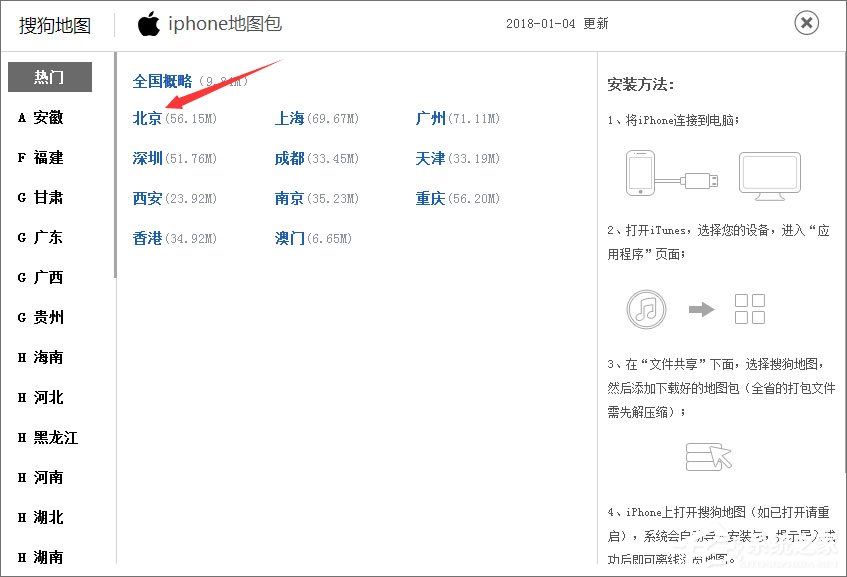Click the arrow icon between iTunes and apps
This screenshot has height=577, width=847.
click(x=700, y=309)
